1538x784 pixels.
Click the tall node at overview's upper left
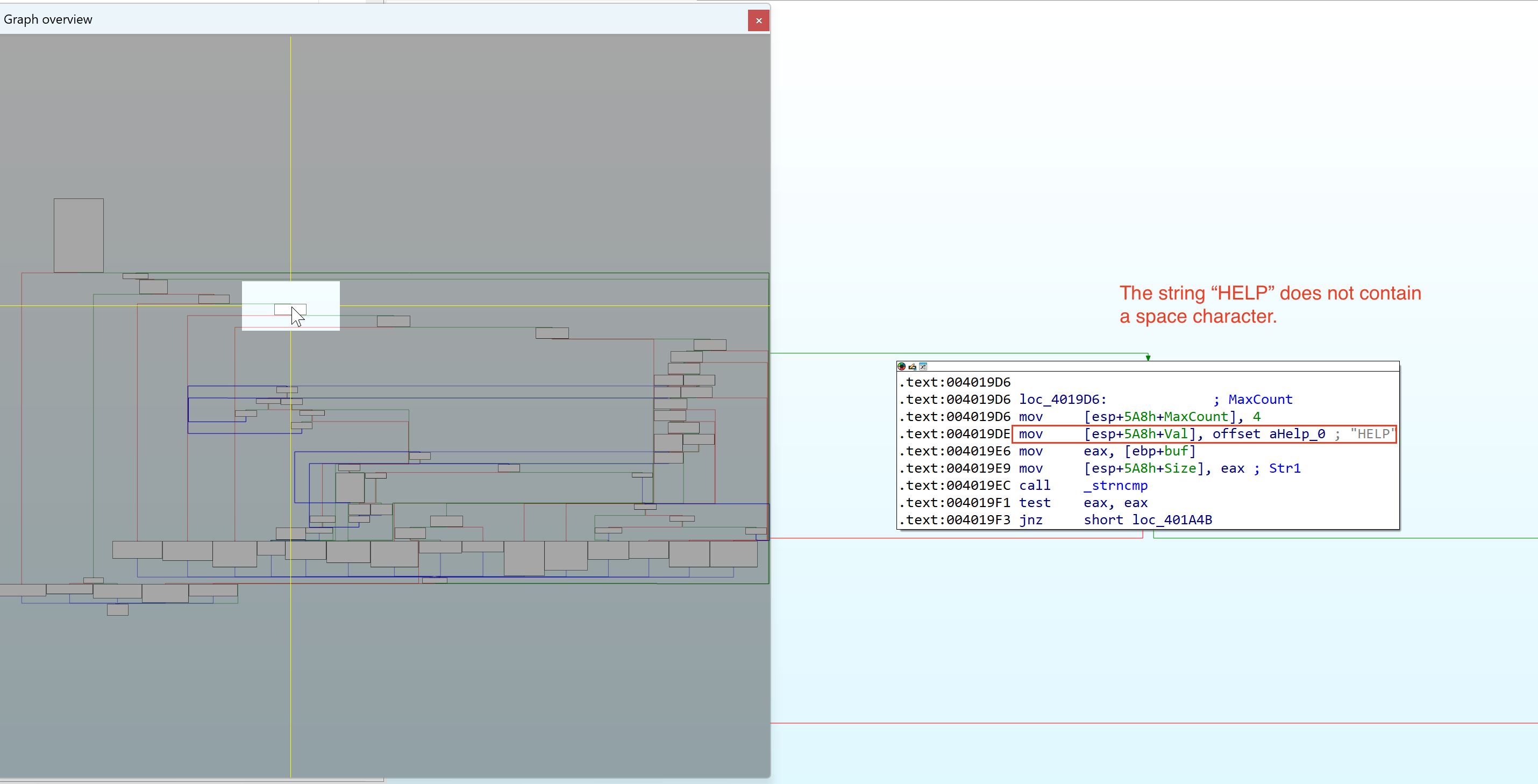(78, 236)
